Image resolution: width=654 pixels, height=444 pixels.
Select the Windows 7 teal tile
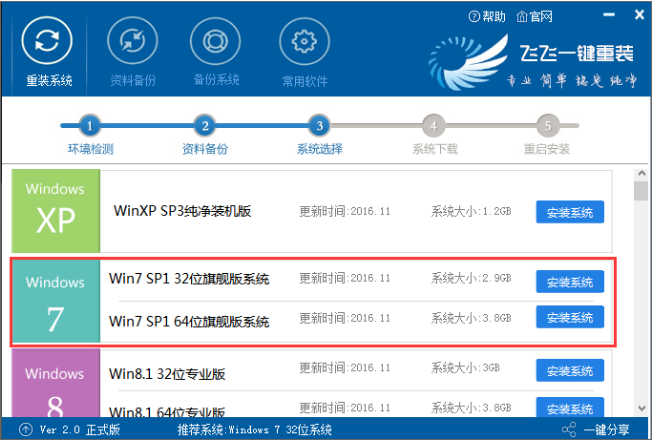coord(56,301)
